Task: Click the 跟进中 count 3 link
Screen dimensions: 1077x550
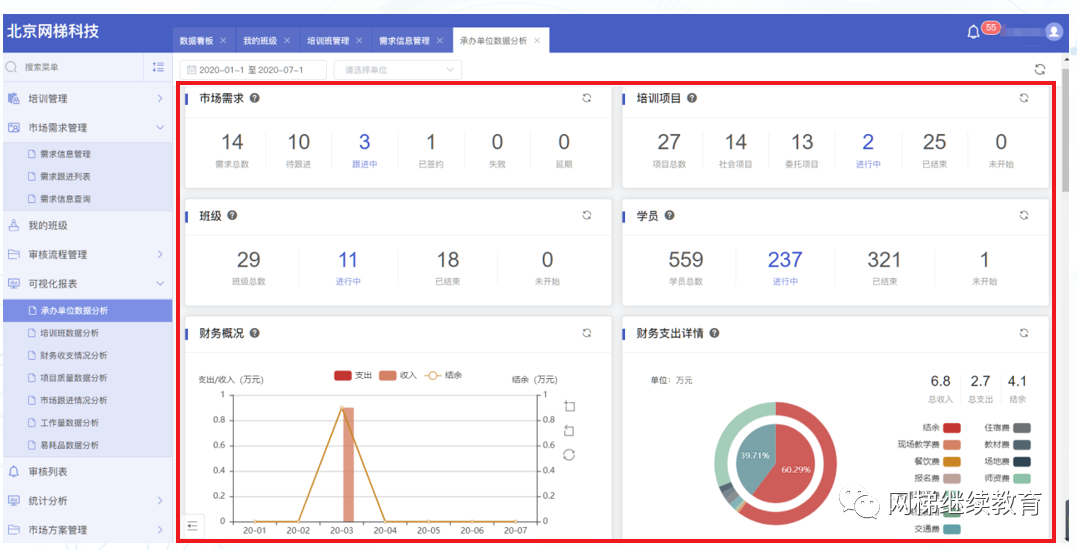Action: click(x=364, y=142)
